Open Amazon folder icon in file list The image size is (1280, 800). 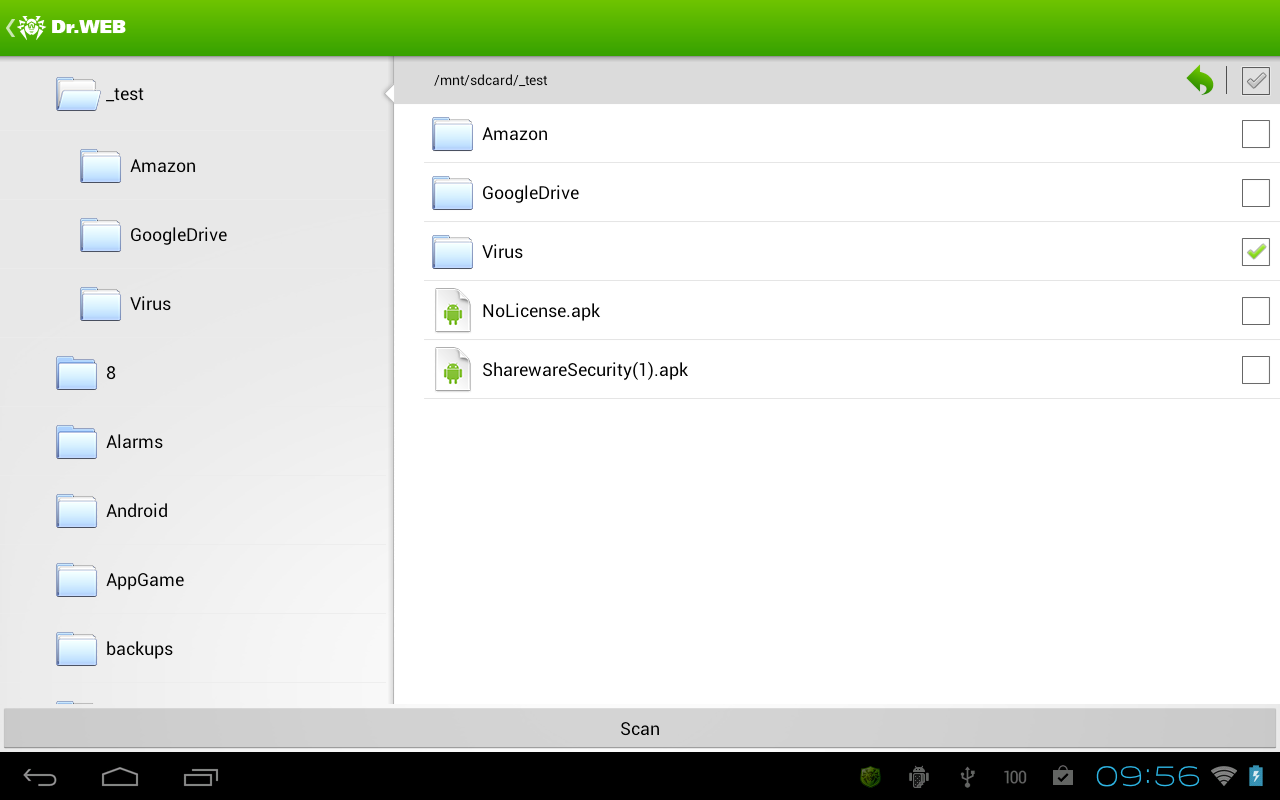[x=452, y=134]
